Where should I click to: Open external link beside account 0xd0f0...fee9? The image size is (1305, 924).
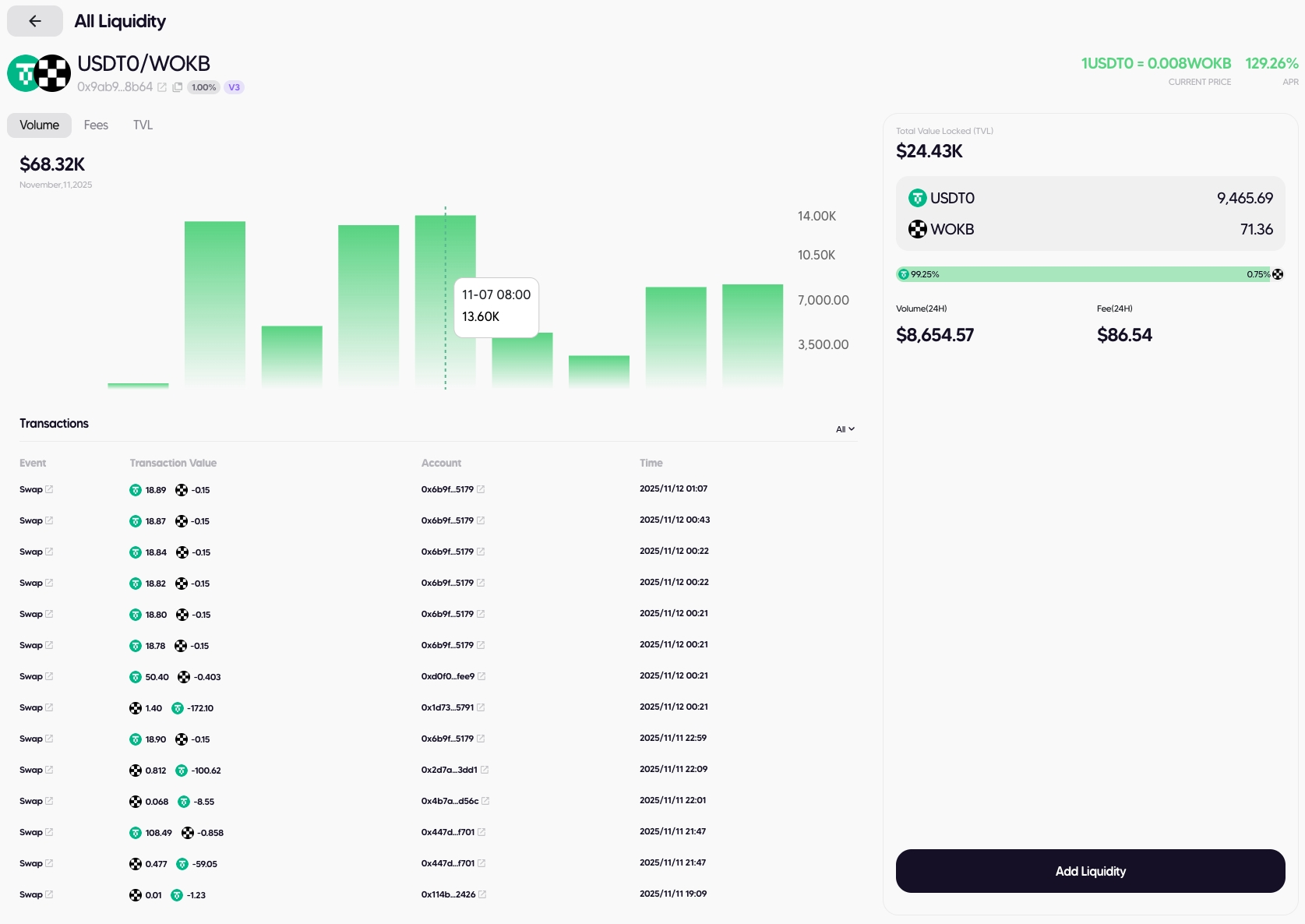pyautogui.click(x=481, y=676)
